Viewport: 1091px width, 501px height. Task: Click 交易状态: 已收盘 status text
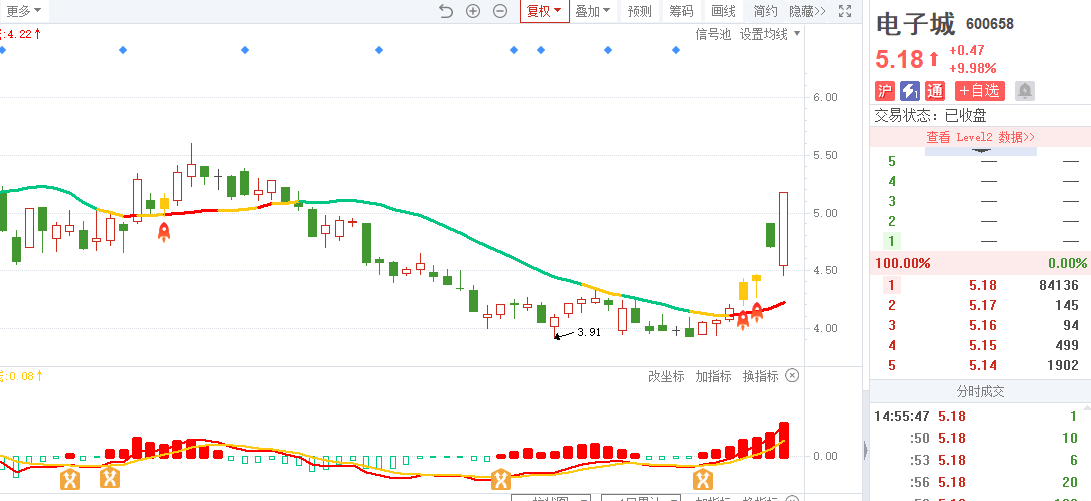point(930,116)
